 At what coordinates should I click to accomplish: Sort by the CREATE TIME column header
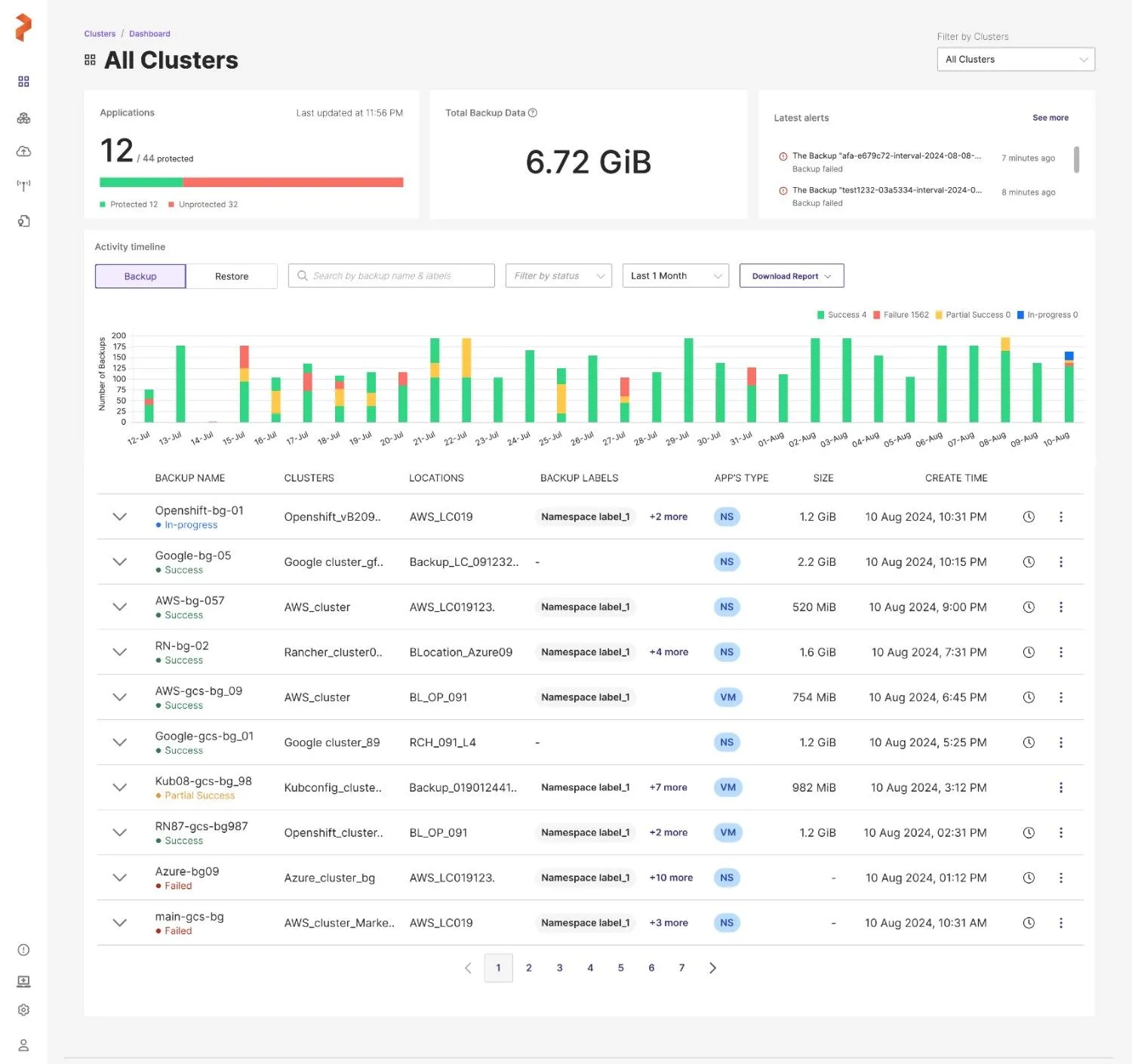(956, 478)
